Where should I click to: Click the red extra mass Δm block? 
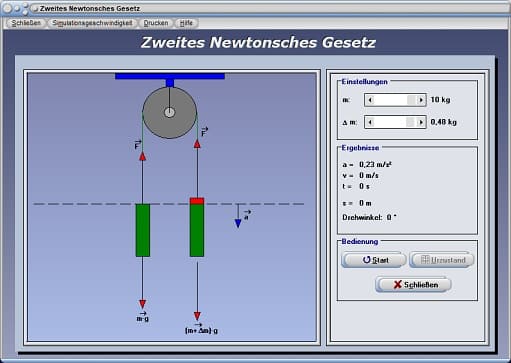point(197,201)
